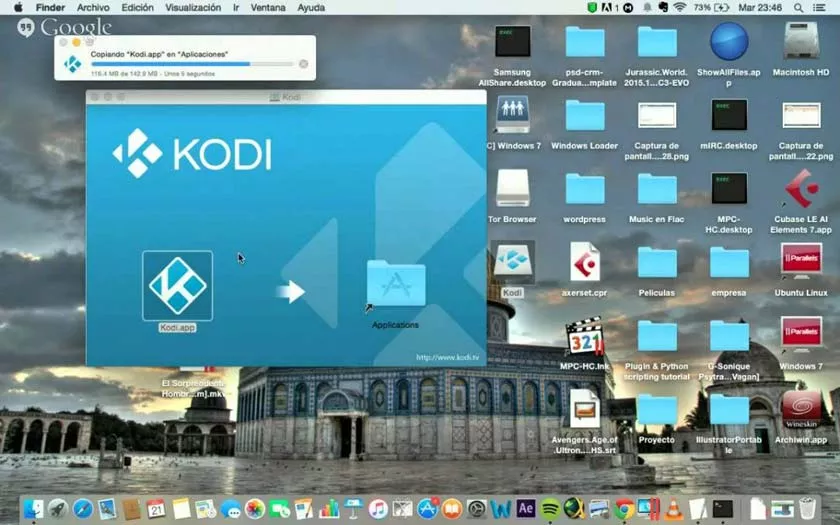Open the Edición menu
This screenshot has height=525, width=840.
(137, 8)
